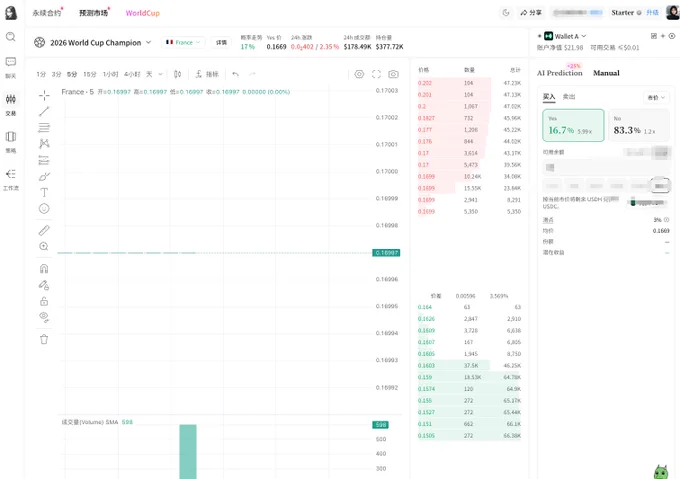Click the user avatar at top right
Image resolution: width=680 pixels, height=479 pixels.
pos(673,13)
